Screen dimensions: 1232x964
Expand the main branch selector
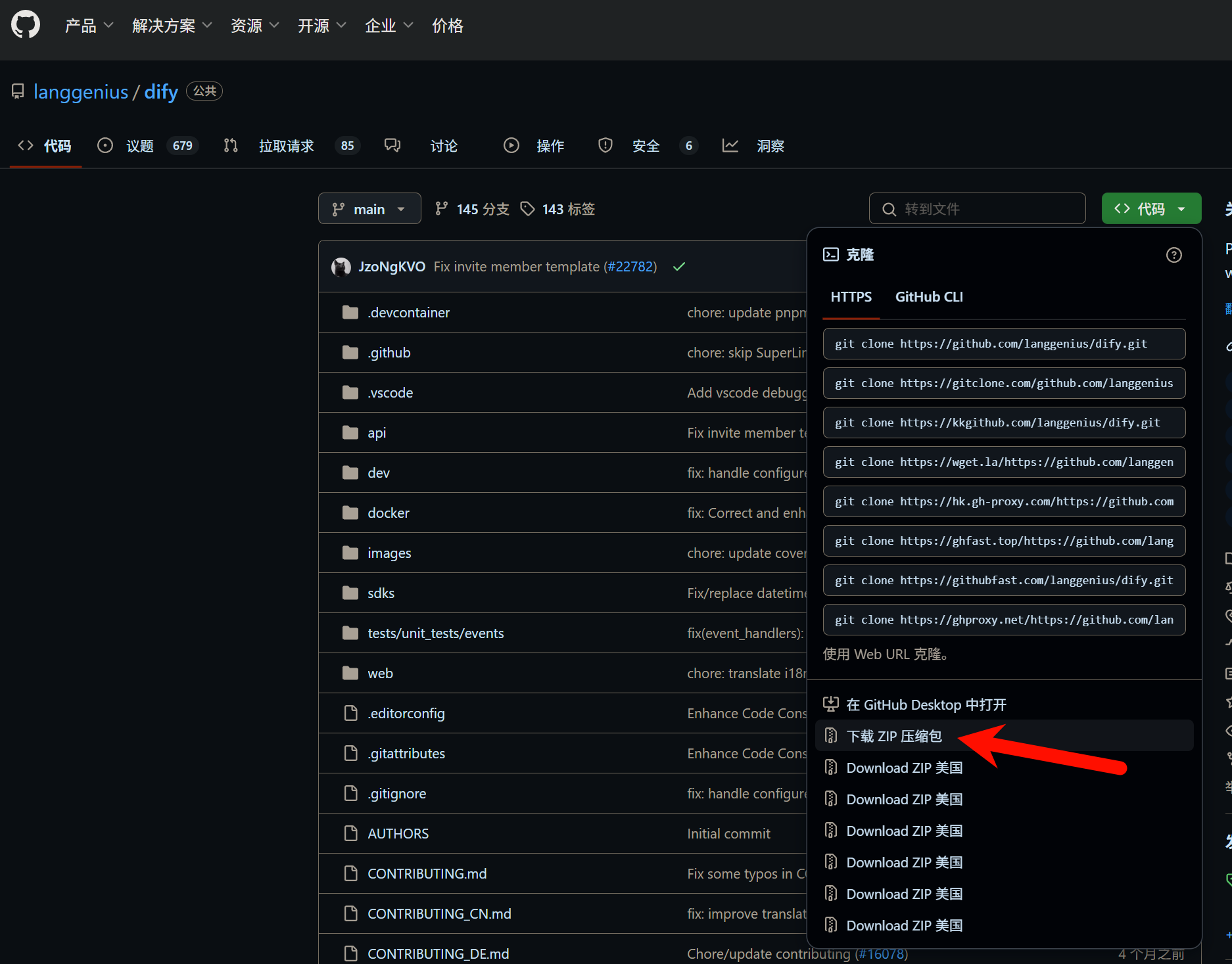[369, 208]
